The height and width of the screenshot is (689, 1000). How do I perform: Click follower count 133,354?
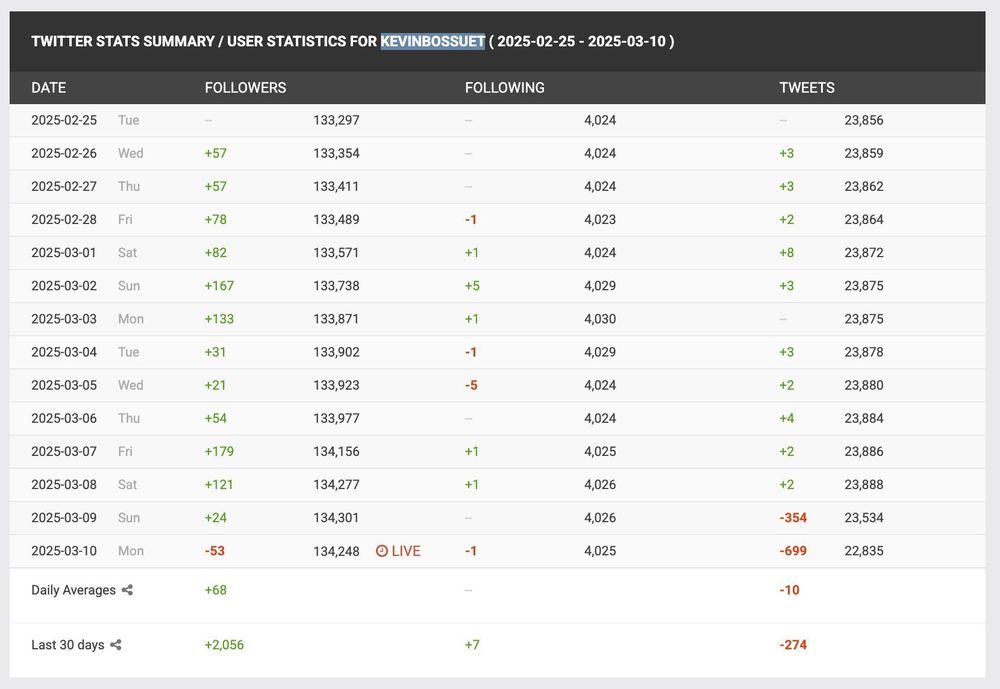[336, 153]
